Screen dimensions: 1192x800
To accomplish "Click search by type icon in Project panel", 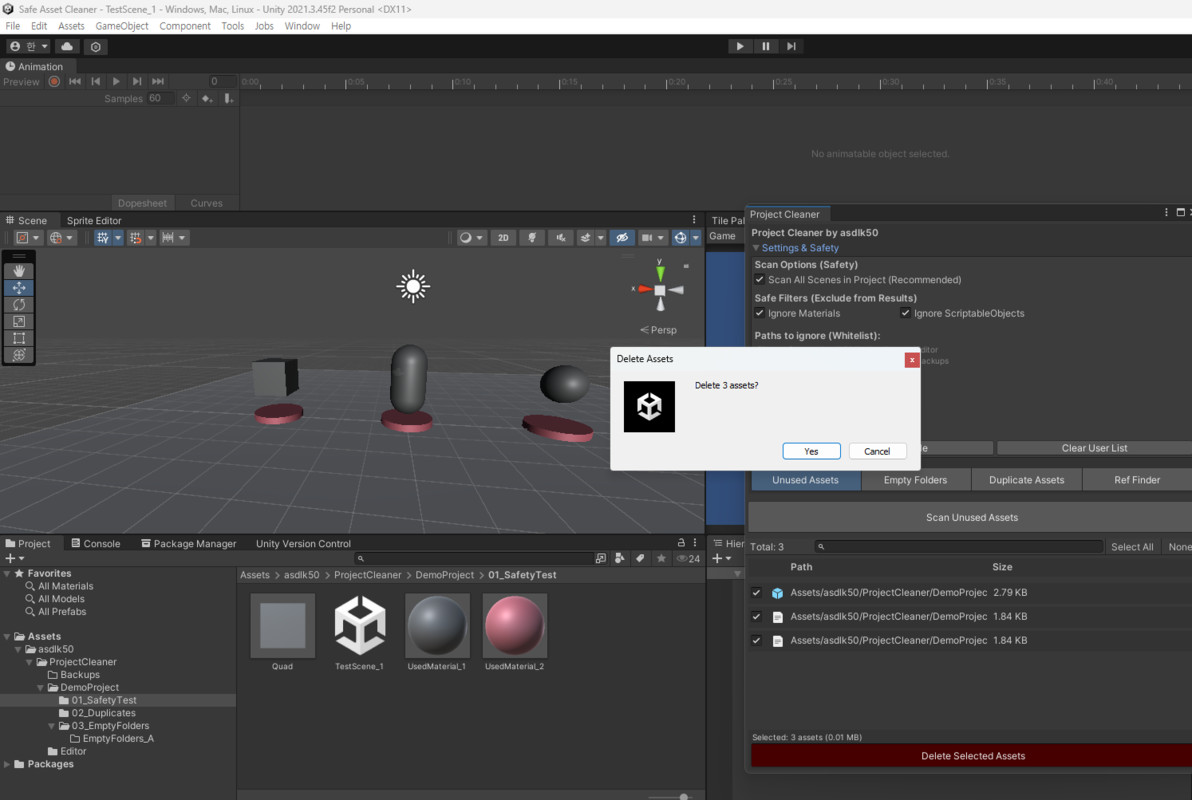I will 620,558.
